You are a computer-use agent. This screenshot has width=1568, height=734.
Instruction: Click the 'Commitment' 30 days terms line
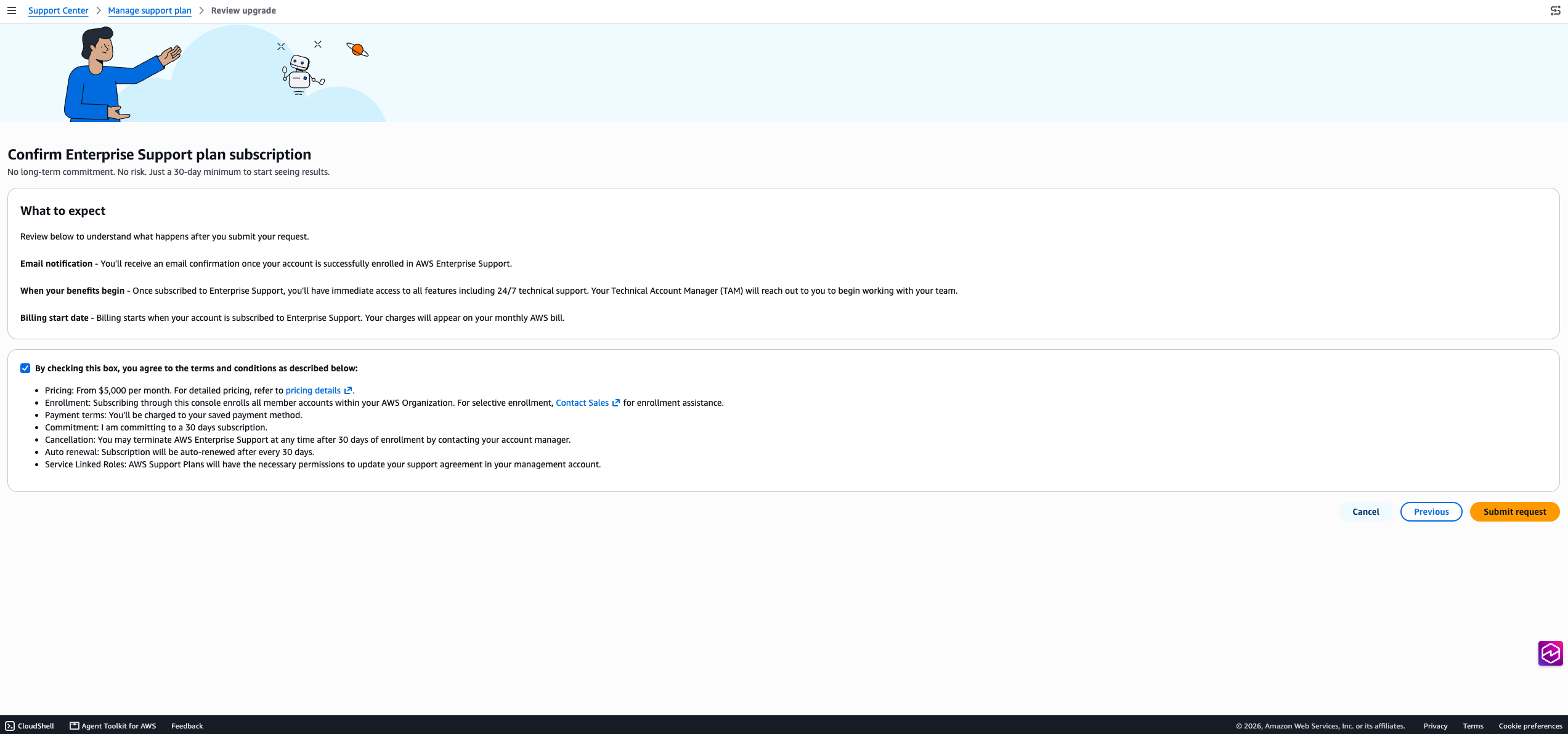(156, 427)
